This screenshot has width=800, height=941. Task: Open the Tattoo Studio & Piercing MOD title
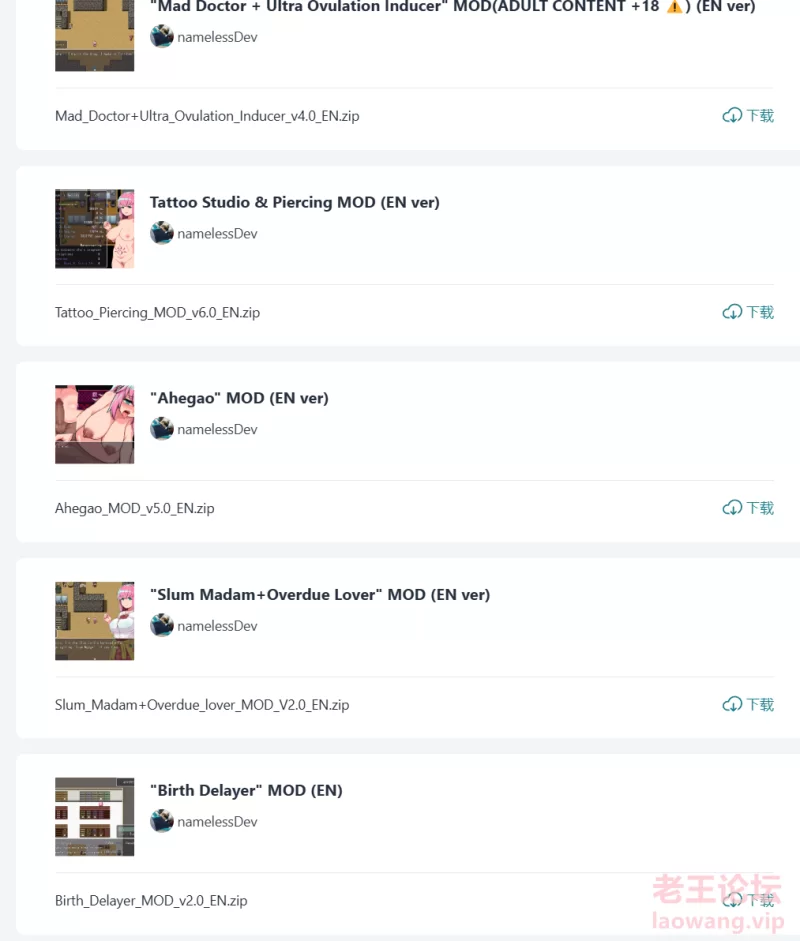pos(295,202)
